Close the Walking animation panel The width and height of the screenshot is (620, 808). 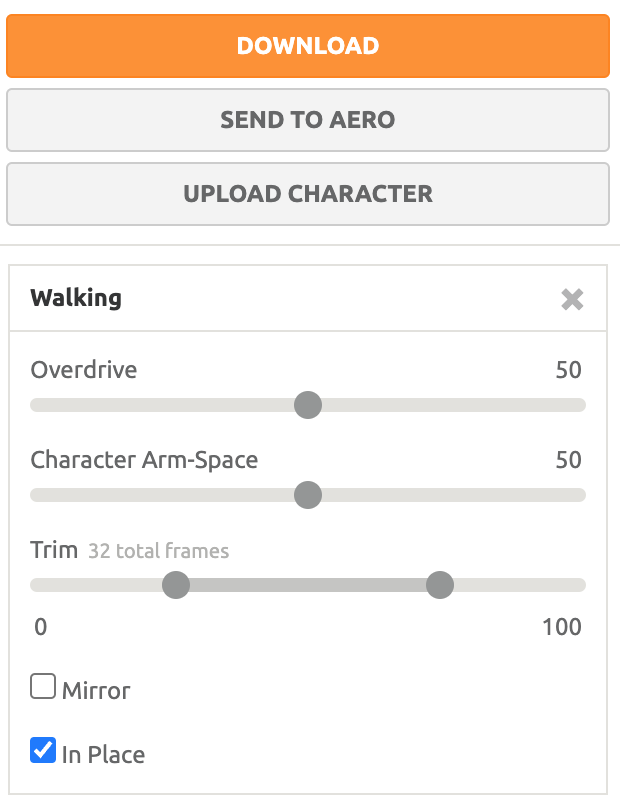pyautogui.click(x=572, y=299)
